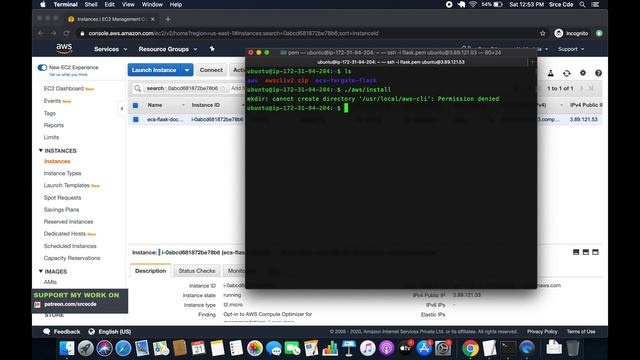Open the pin shortcut icon in AWS navbar
Screen dimensions: 640x360
[x=212, y=49]
